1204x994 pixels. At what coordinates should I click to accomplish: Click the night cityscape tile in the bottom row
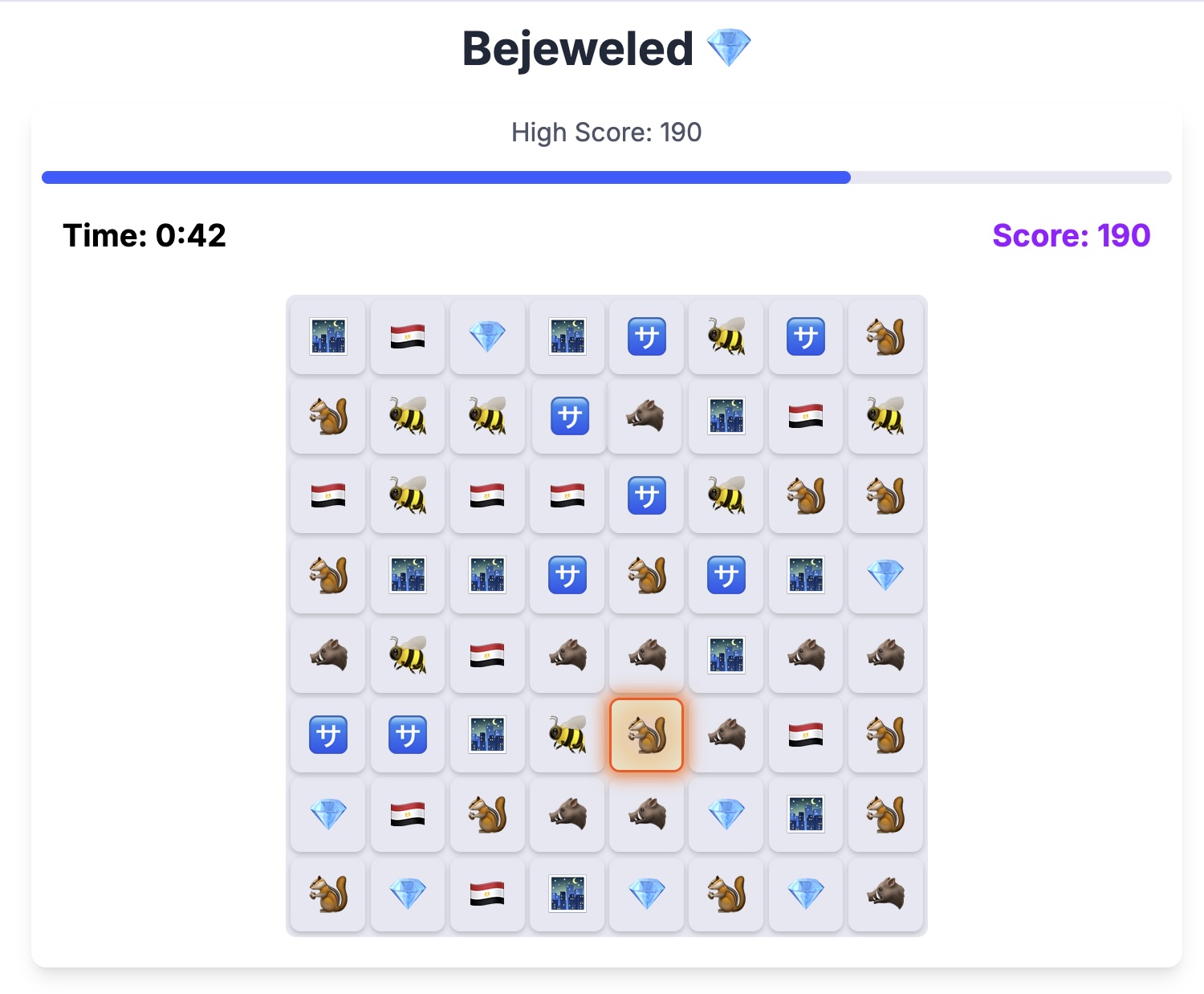[x=567, y=894]
